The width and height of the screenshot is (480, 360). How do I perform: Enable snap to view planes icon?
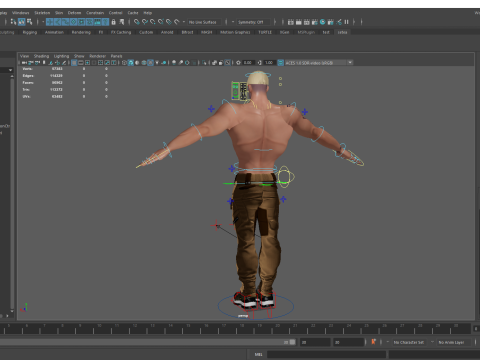(168, 22)
